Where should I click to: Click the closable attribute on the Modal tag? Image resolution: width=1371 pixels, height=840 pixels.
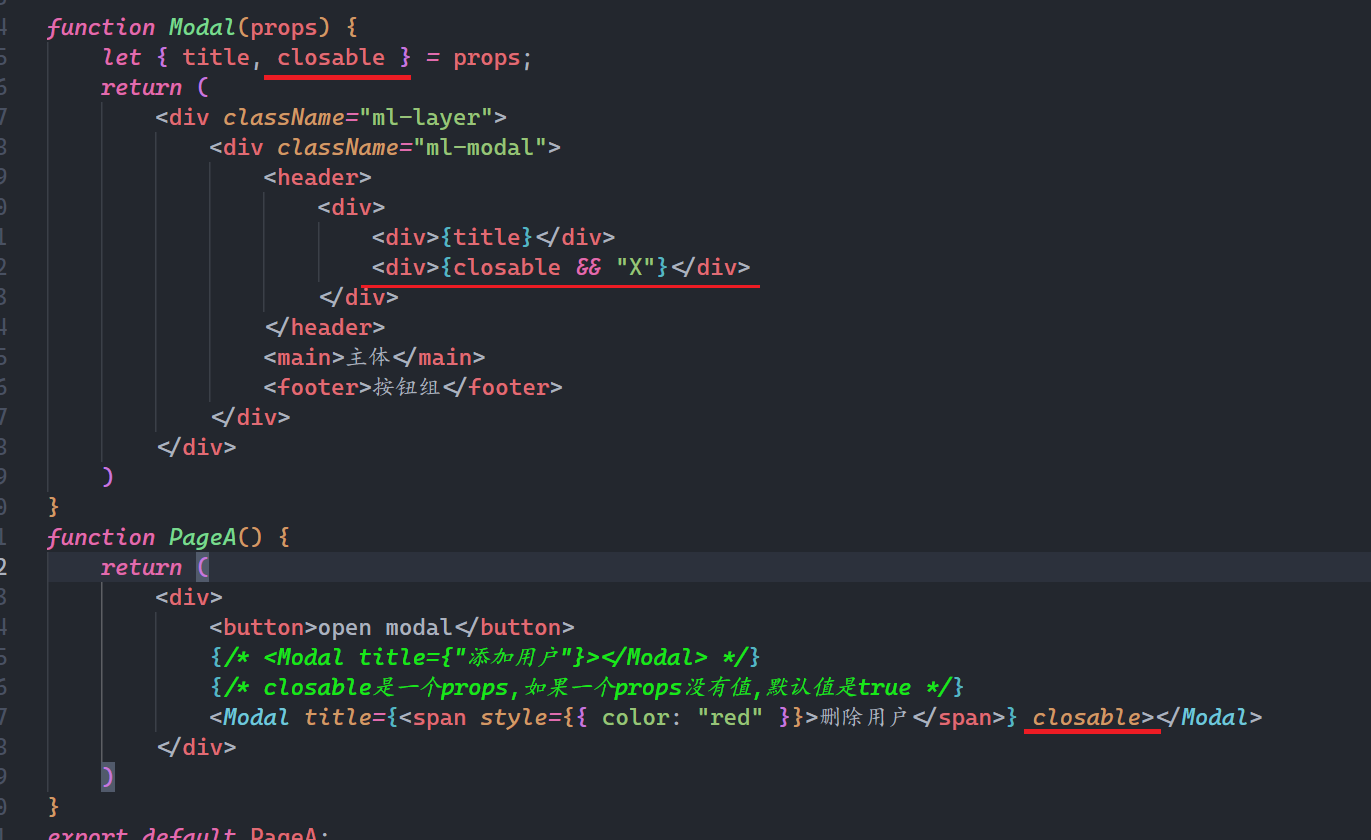click(x=1087, y=717)
